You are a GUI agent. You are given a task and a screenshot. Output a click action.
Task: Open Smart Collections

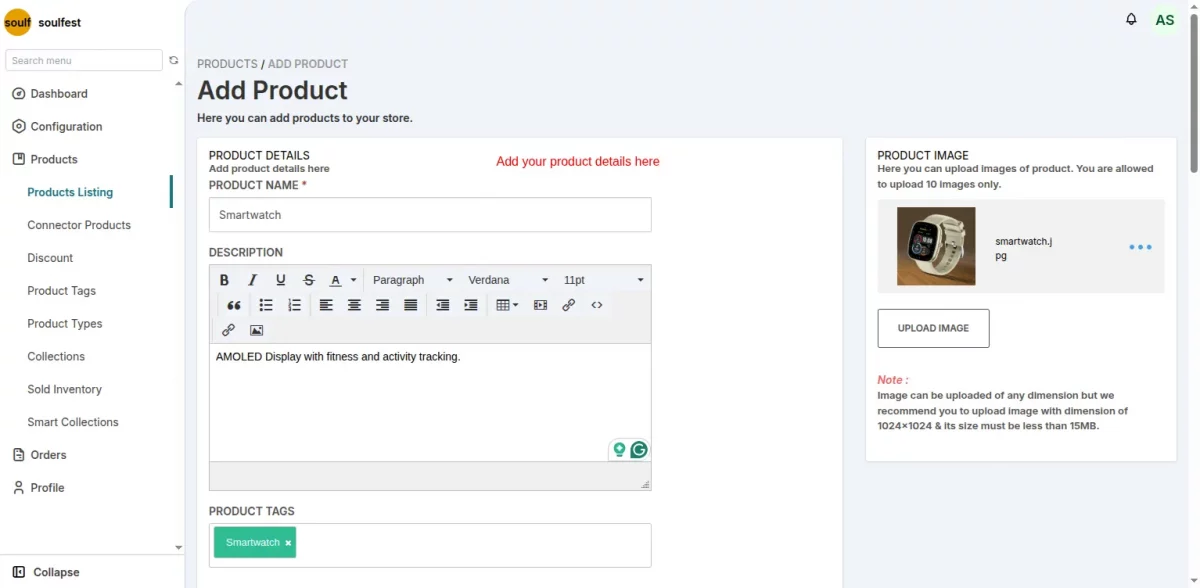pyautogui.click(x=73, y=422)
